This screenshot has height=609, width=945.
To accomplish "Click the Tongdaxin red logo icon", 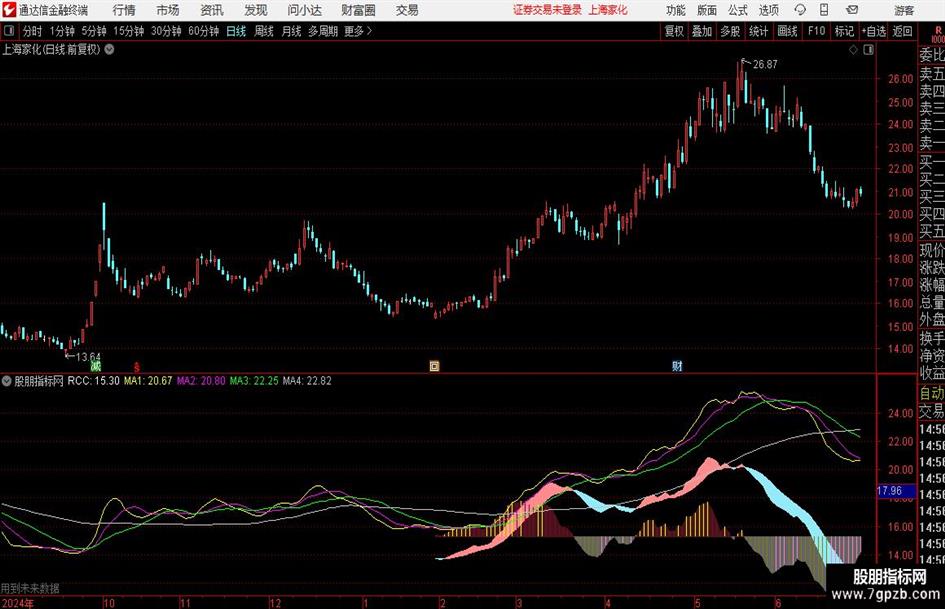I will [x=9, y=10].
